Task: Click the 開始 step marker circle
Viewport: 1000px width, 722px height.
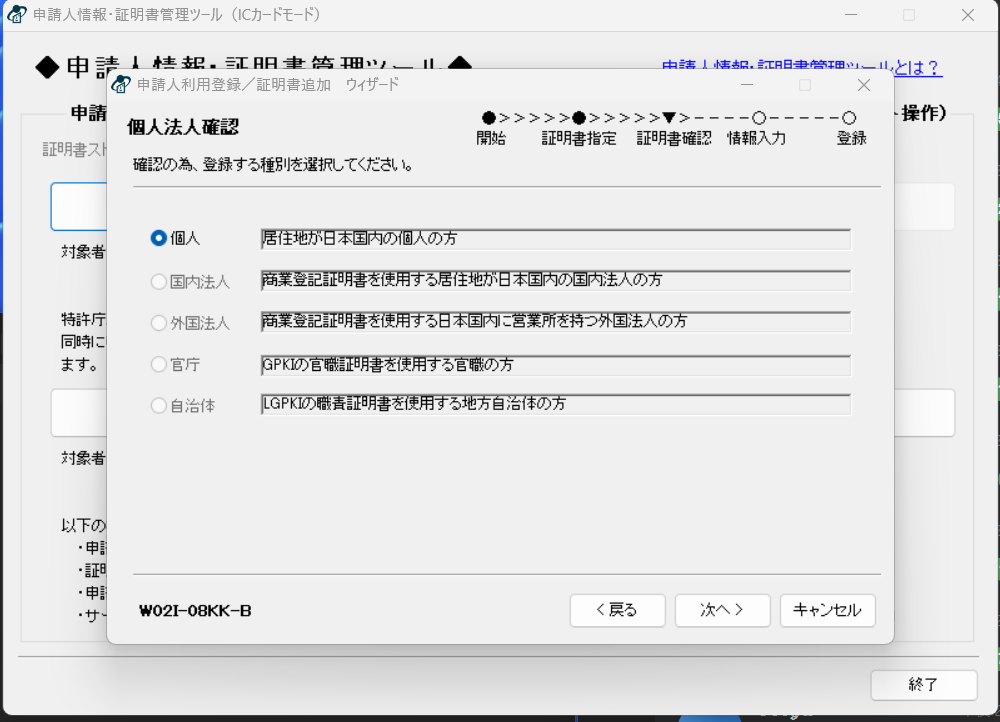Action: pyautogui.click(x=488, y=118)
